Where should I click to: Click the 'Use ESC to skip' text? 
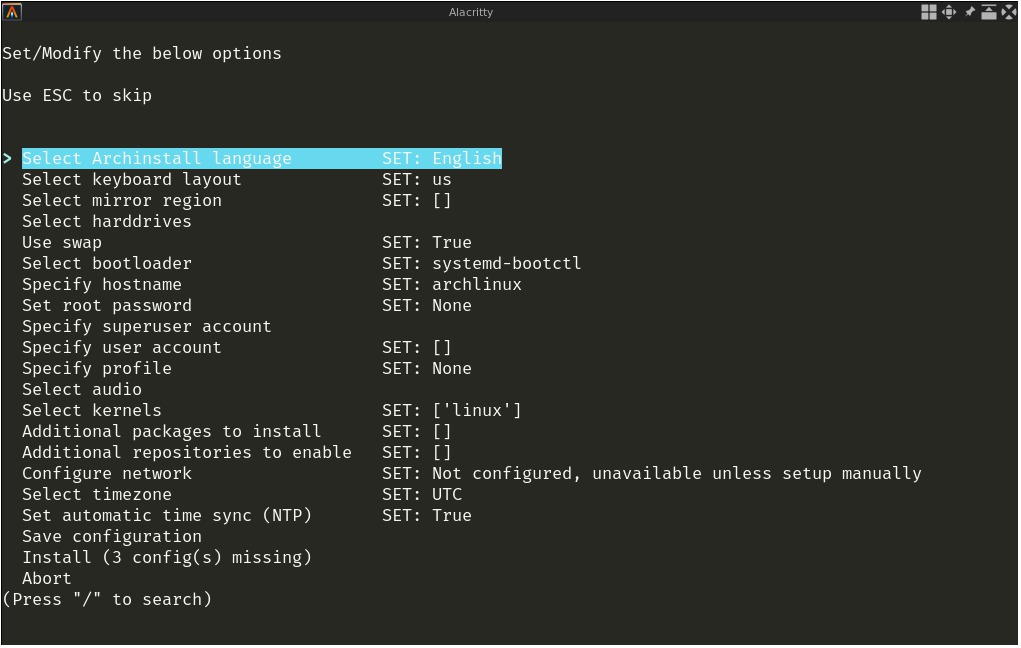click(77, 95)
